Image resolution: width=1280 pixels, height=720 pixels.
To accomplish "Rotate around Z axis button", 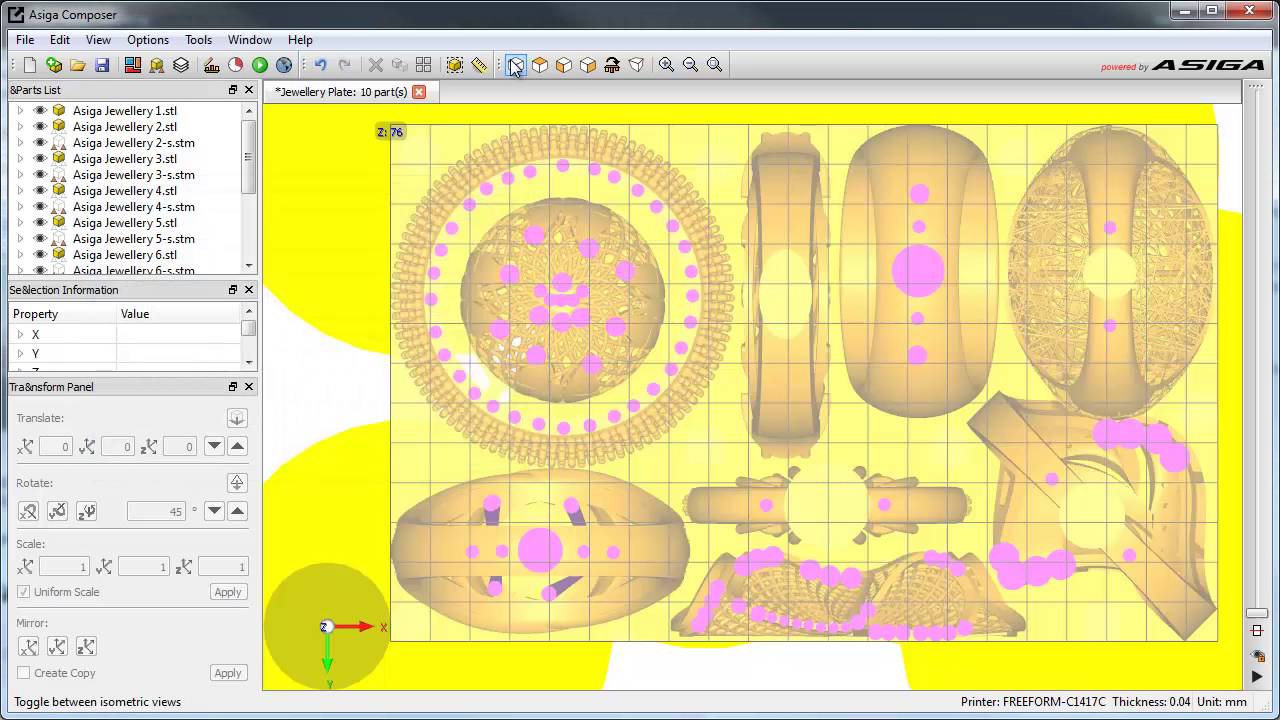I will click(x=86, y=511).
